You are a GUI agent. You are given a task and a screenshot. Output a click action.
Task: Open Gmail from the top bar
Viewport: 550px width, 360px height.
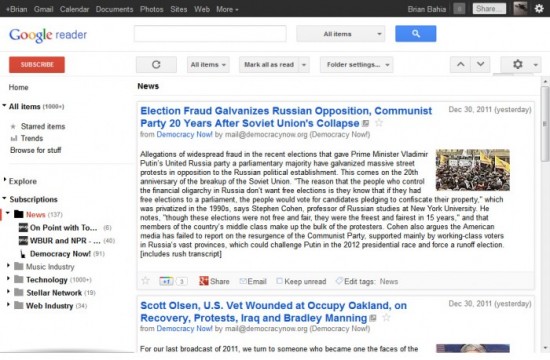43,9
